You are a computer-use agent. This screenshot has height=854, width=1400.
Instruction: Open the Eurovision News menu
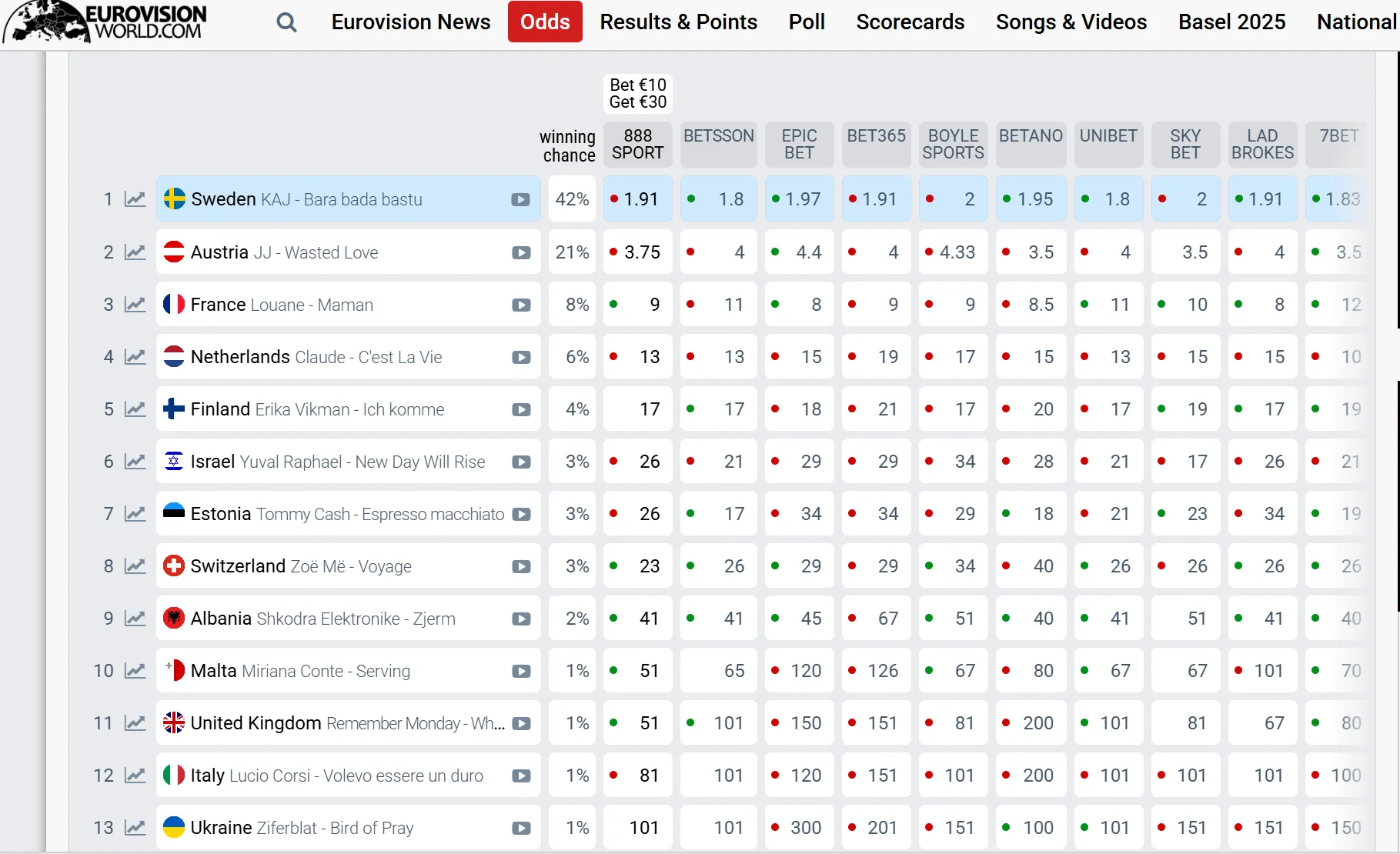pos(411,22)
